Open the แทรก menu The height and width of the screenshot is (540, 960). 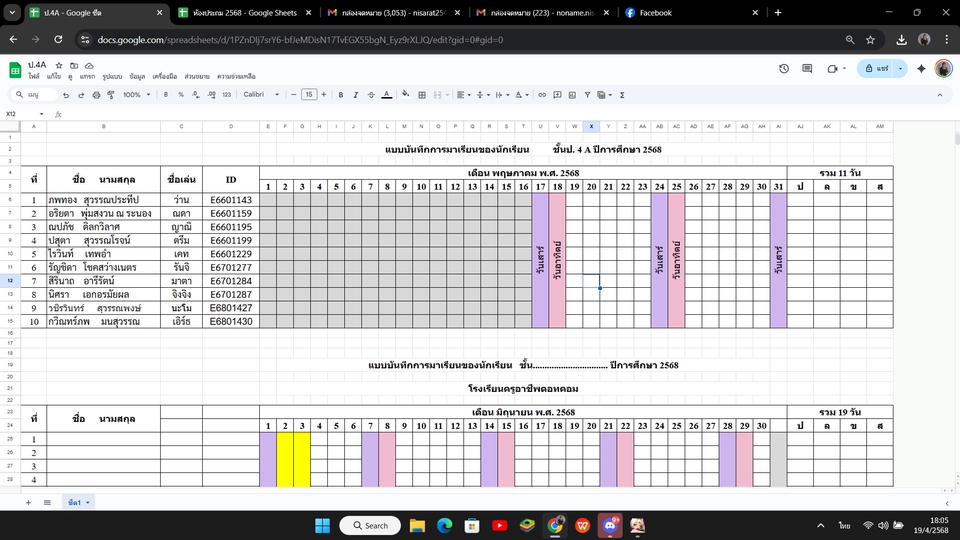coord(88,77)
